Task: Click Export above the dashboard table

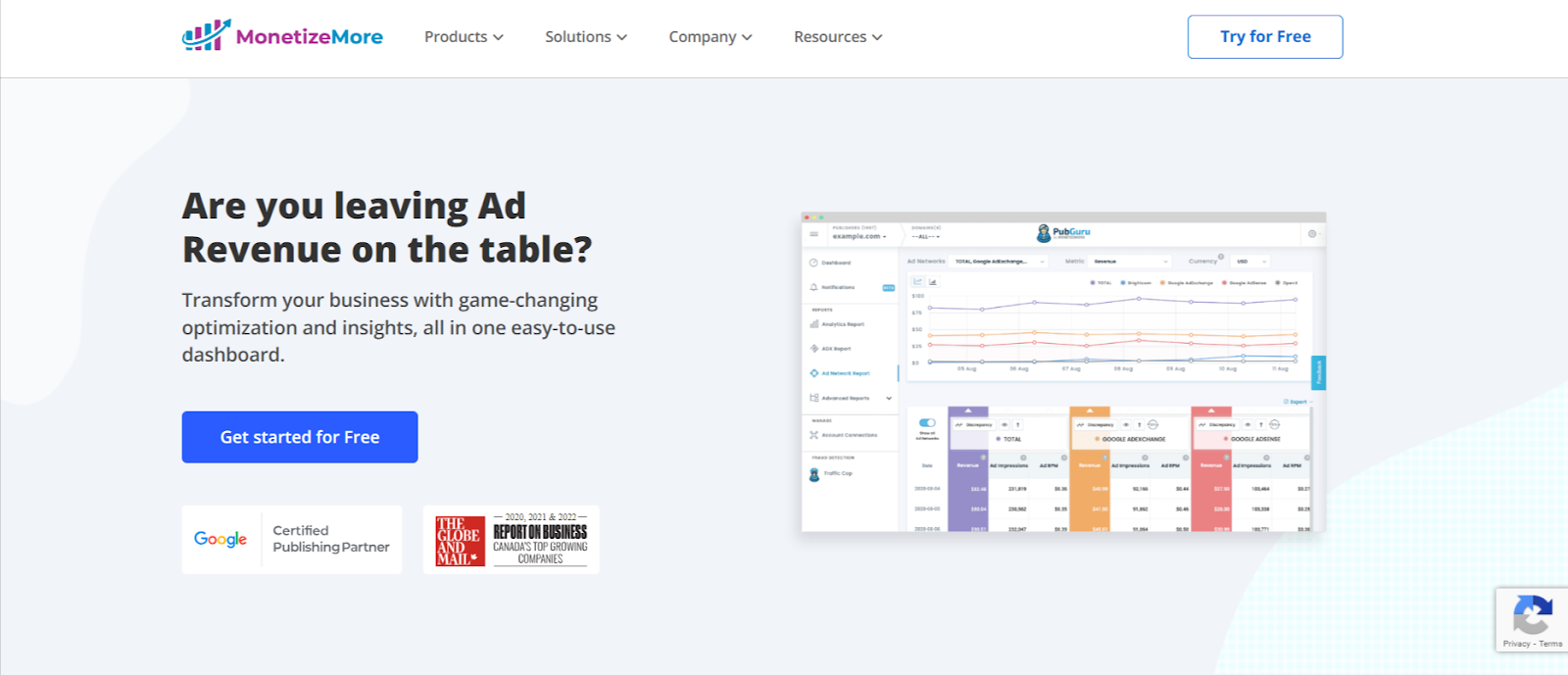Action: (1297, 402)
